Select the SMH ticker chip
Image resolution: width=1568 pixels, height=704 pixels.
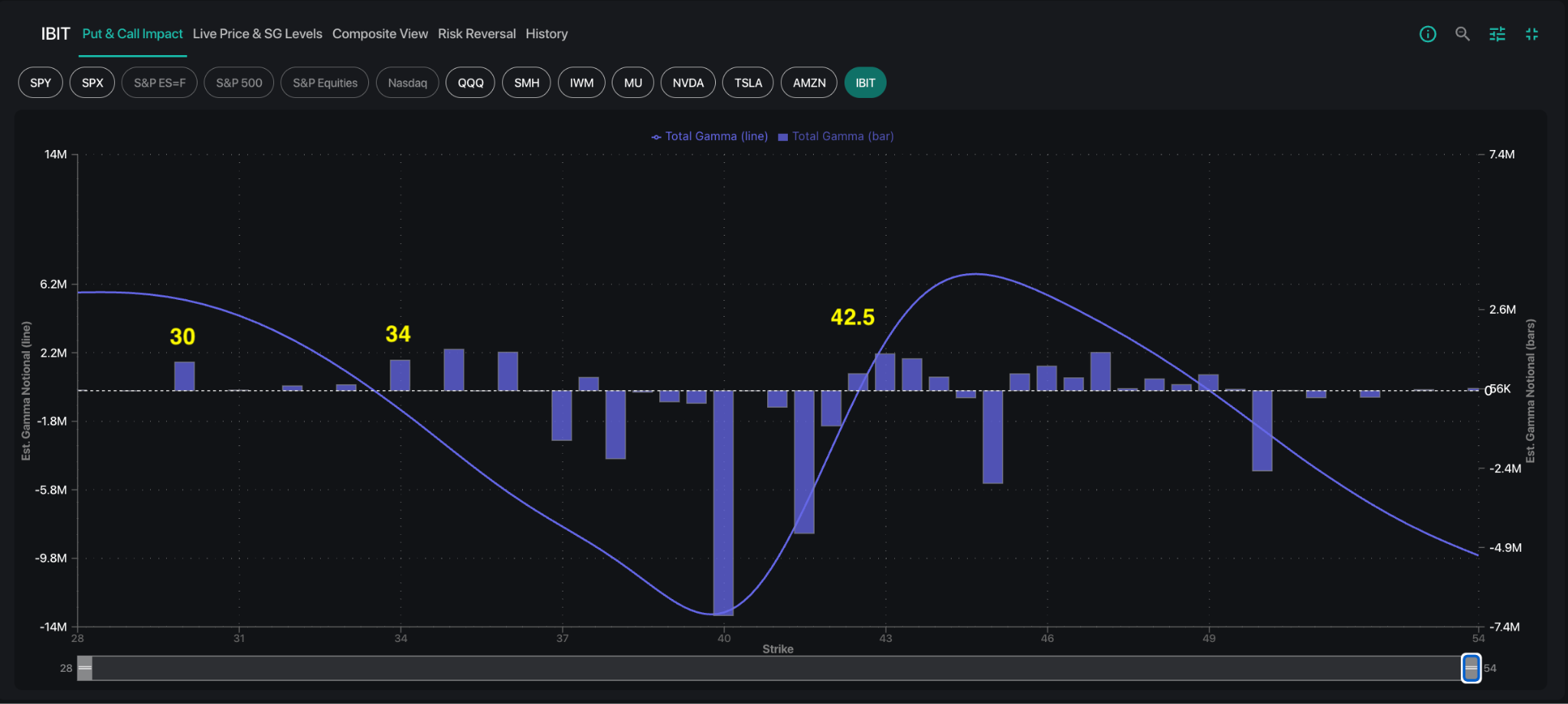pos(527,83)
